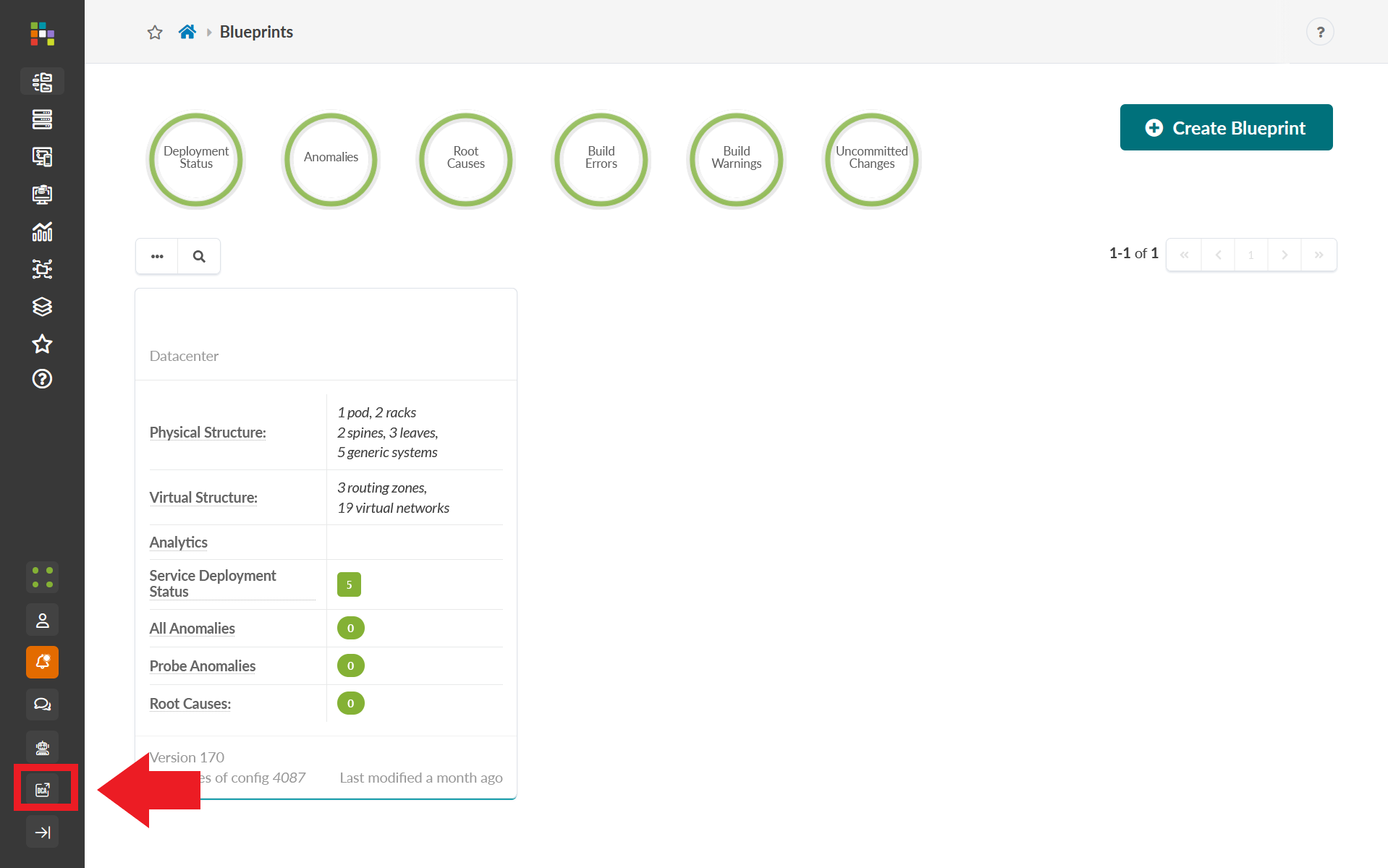This screenshot has height=868, width=1388.
Task: Open the chat bubbles icon
Action: click(42, 705)
